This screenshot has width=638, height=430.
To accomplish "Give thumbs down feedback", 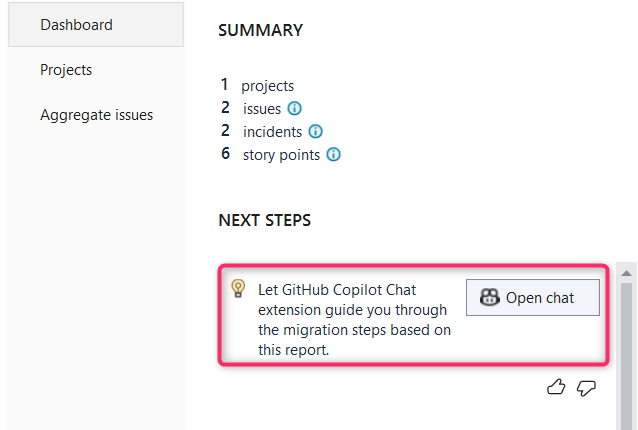I will click(586, 388).
